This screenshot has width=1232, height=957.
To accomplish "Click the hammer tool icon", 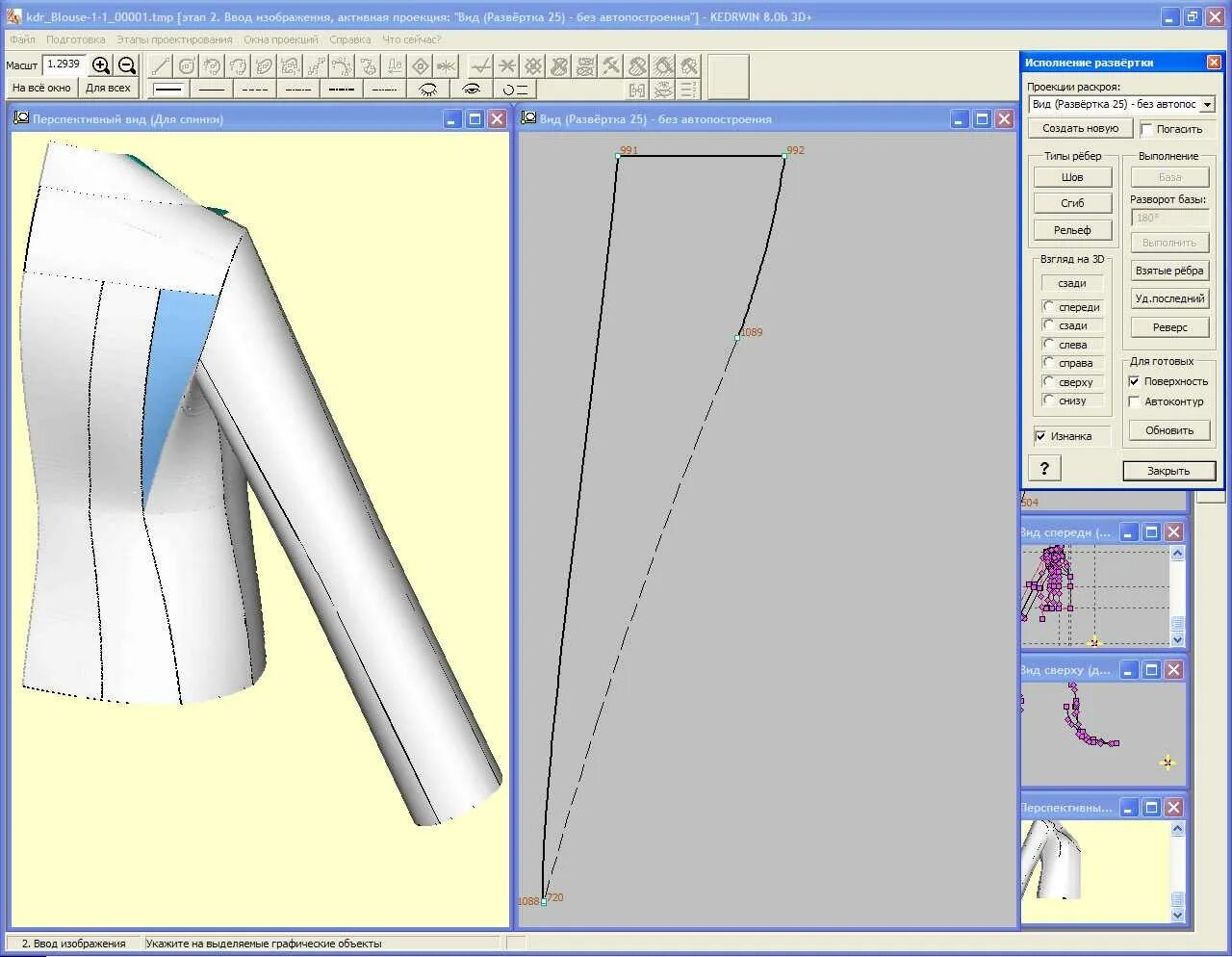I will pyautogui.click(x=611, y=66).
